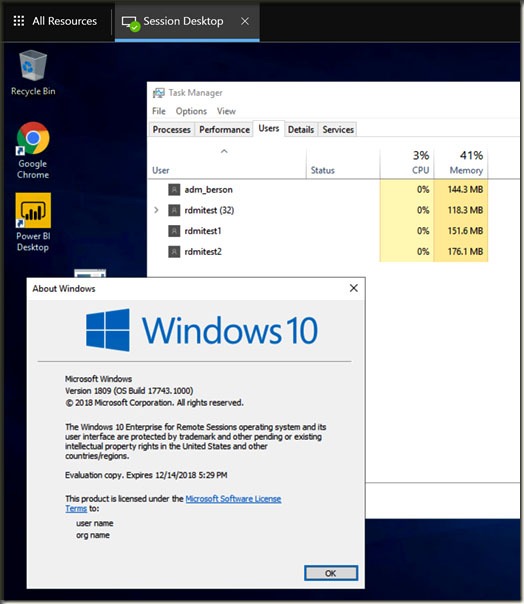The height and width of the screenshot is (604, 524).
Task: Click the 144.3 MB memory value
Action: pyautogui.click(x=465, y=190)
